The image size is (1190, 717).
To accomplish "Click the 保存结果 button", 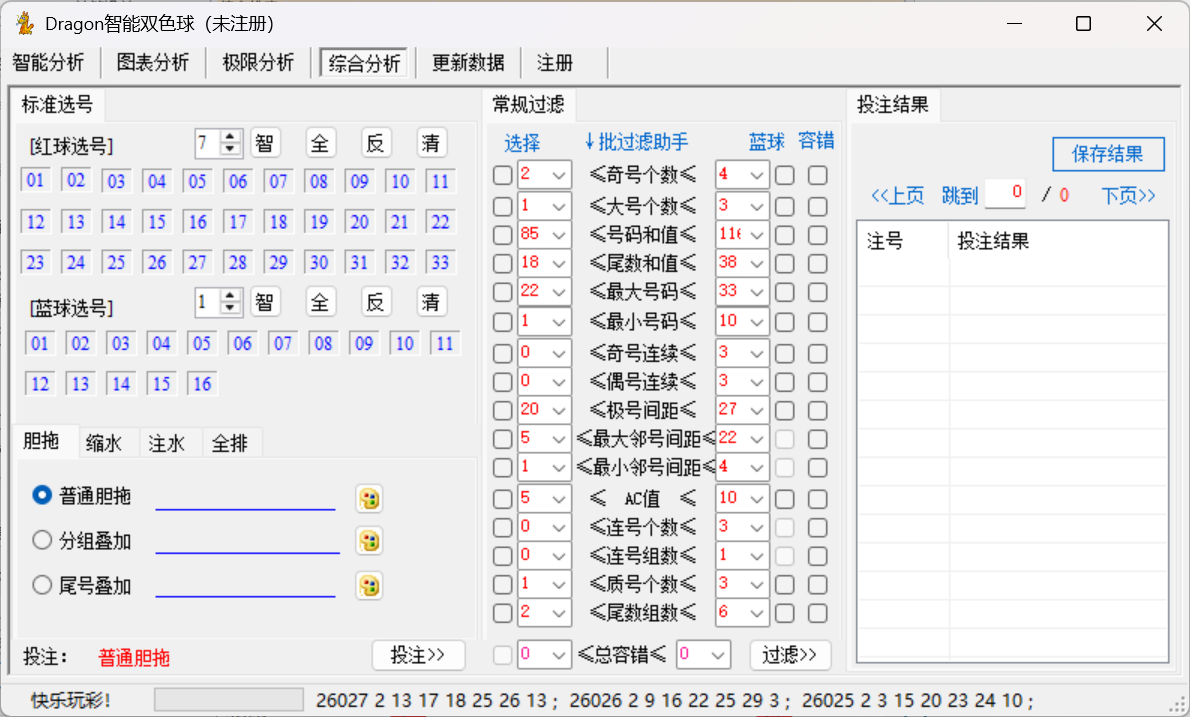I will coord(1108,154).
